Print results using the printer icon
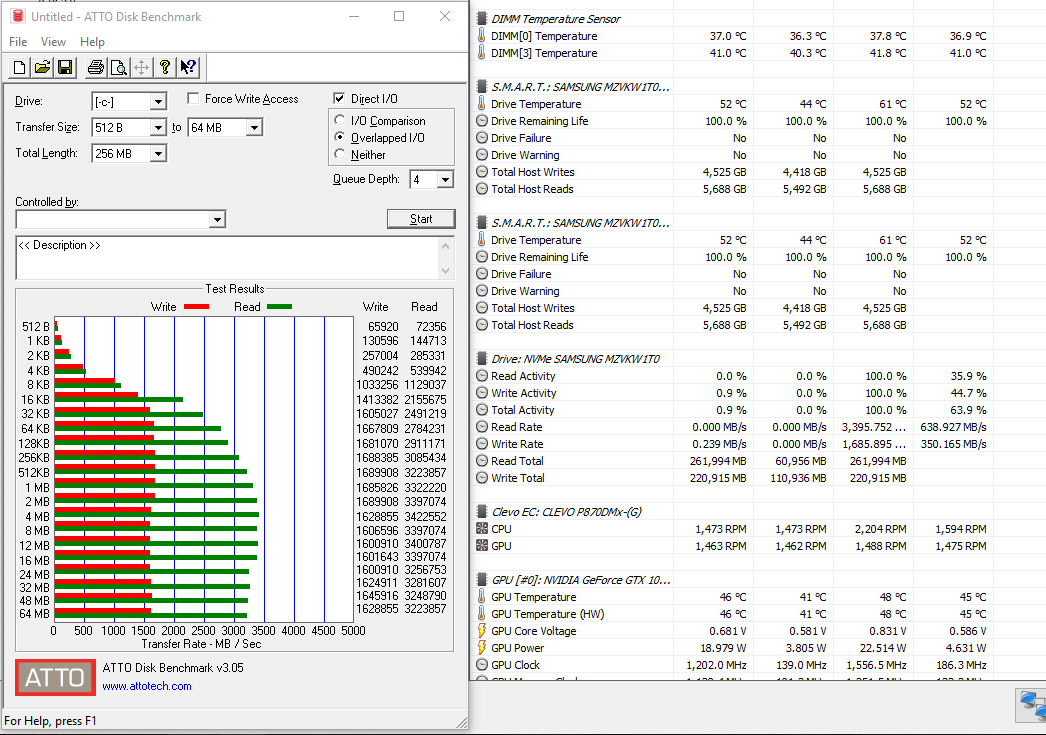 [96, 67]
